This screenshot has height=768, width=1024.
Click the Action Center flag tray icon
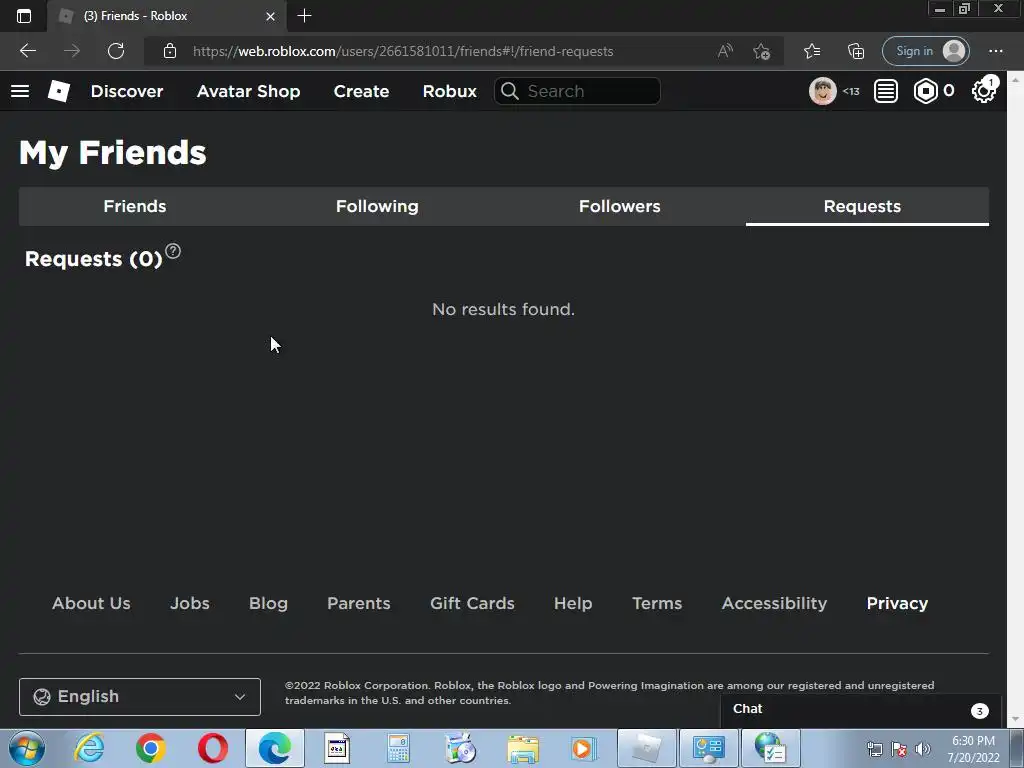coord(899,748)
